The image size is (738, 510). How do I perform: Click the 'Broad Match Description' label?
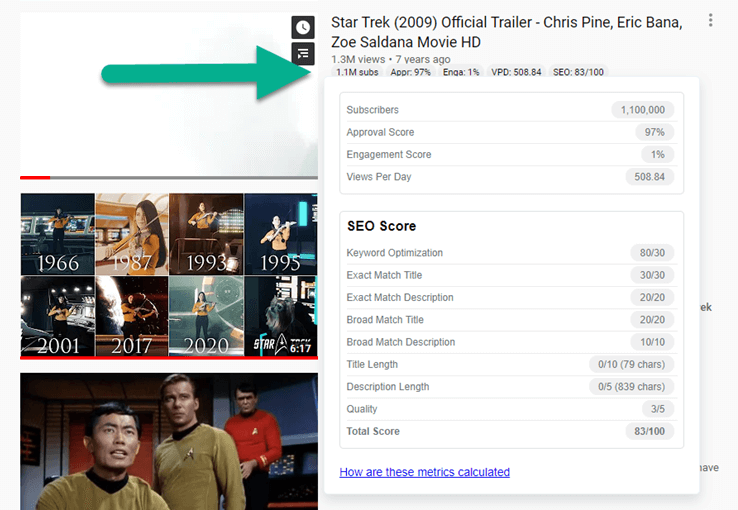401,342
